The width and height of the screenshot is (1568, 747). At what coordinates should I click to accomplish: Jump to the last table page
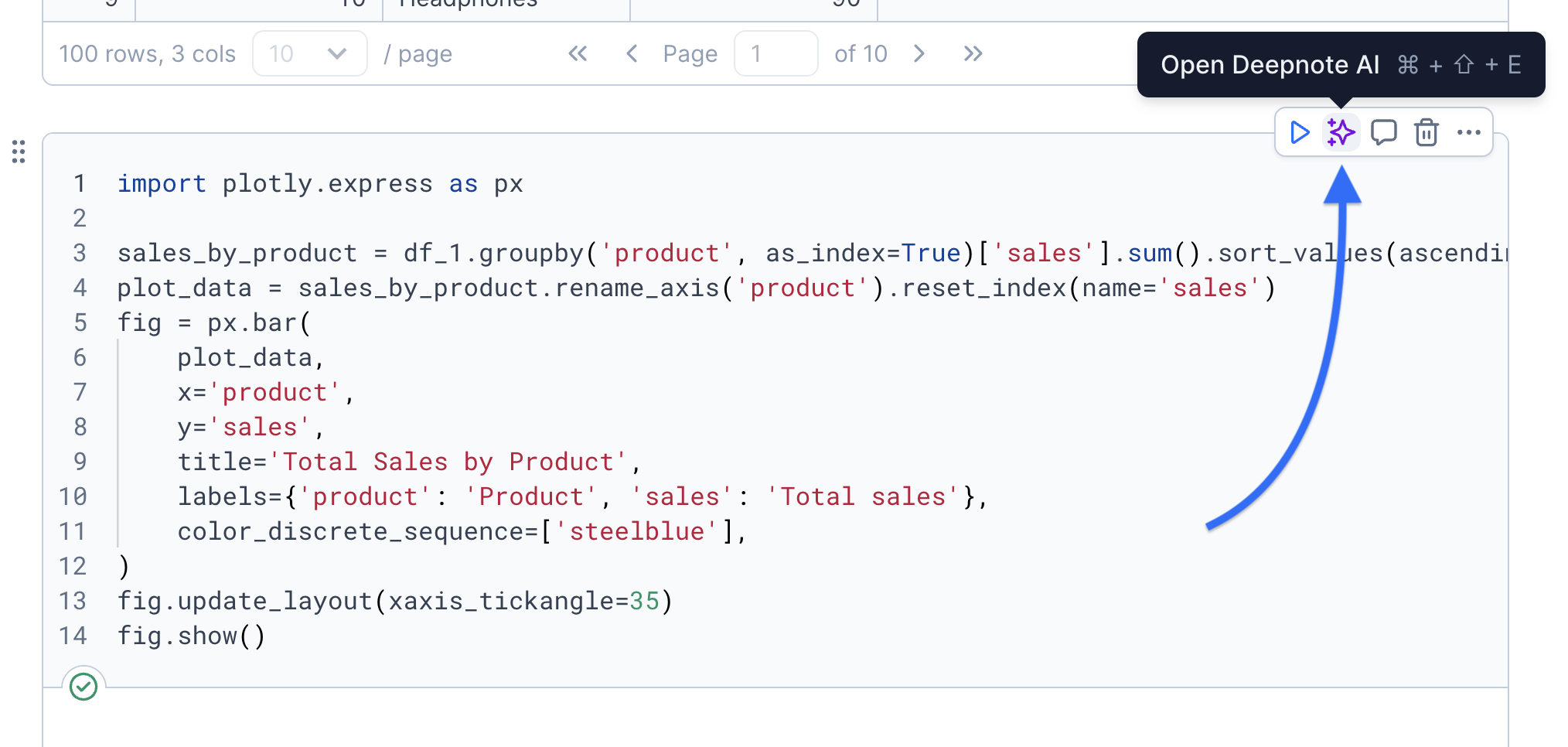pyautogui.click(x=973, y=53)
